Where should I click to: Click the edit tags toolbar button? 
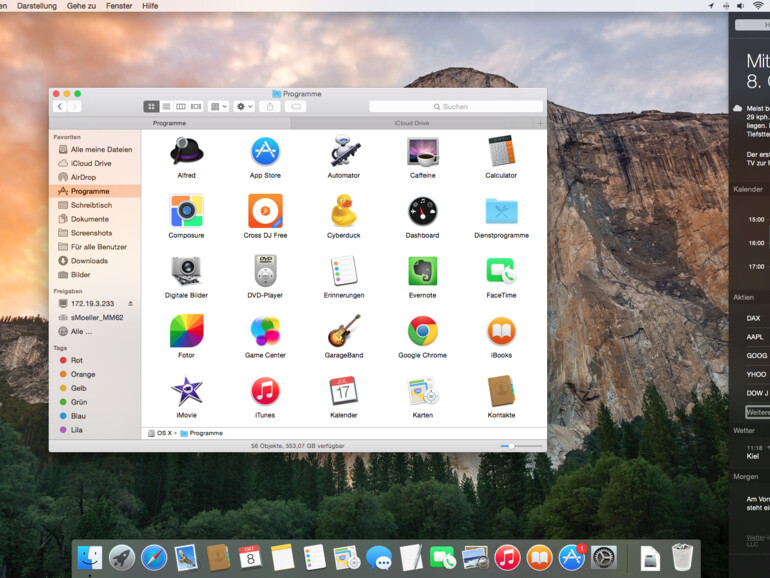[x=296, y=107]
